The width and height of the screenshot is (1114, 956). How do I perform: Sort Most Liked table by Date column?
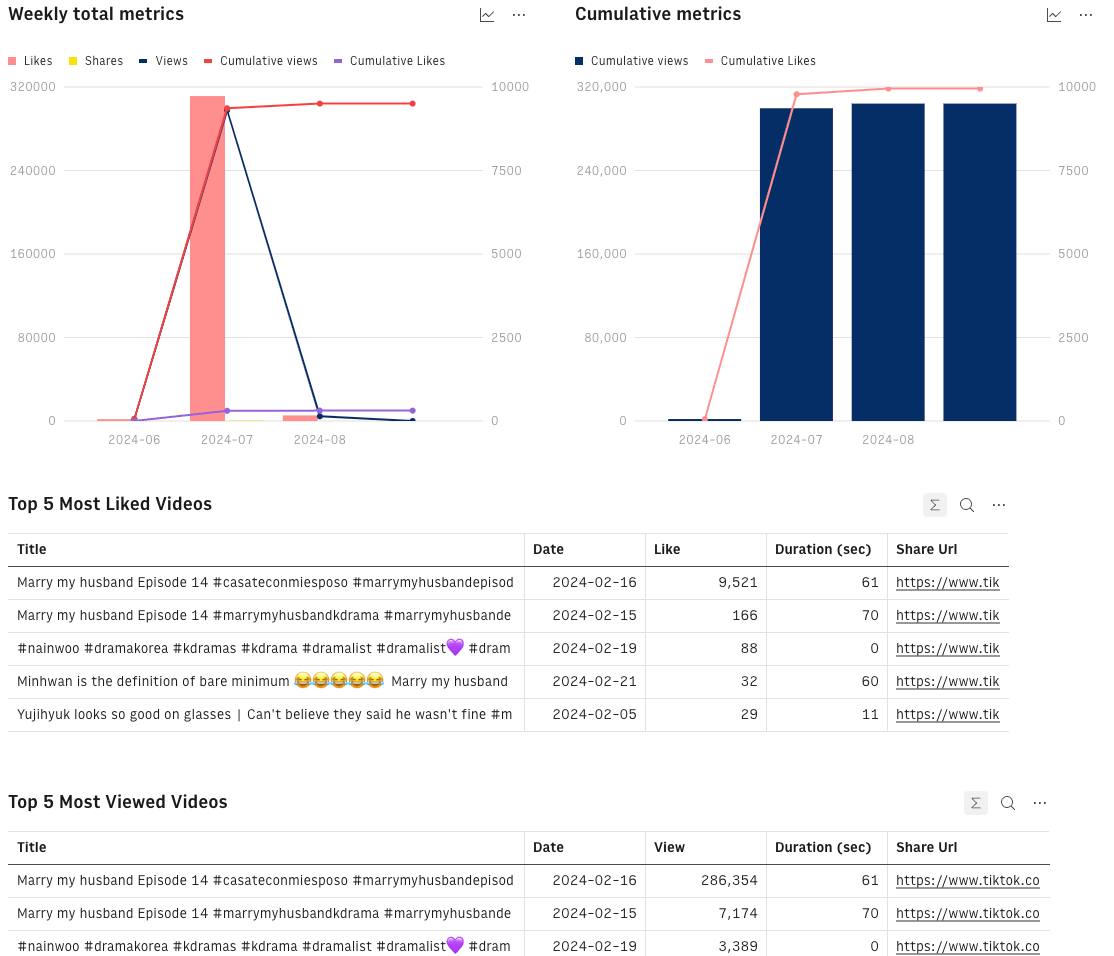coord(548,549)
